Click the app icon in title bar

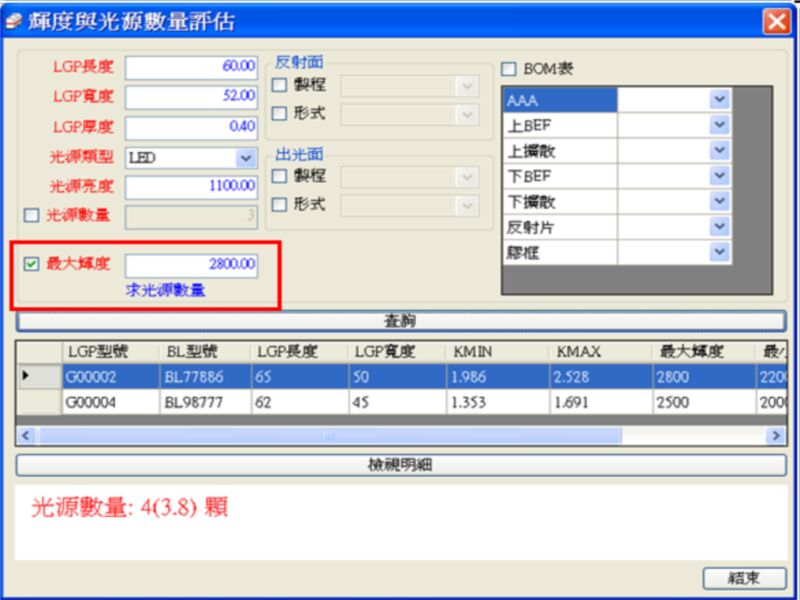pos(14,21)
